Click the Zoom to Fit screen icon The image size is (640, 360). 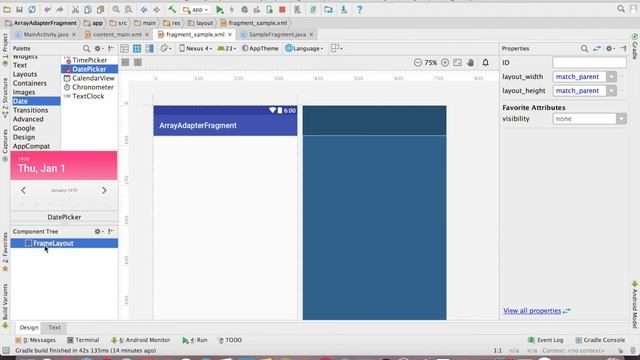[x=458, y=62]
